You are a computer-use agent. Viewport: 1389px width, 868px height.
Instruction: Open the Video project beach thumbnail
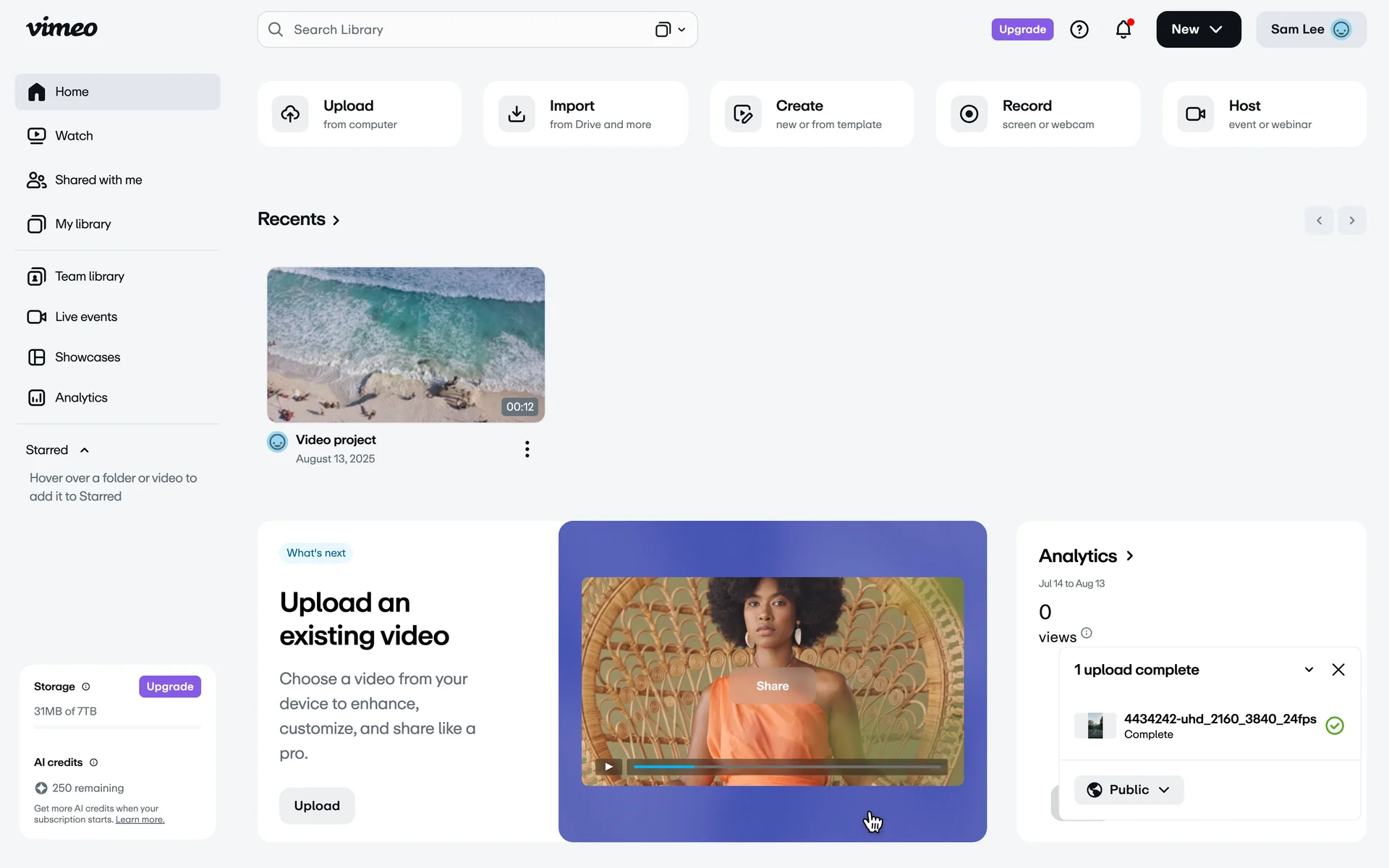click(x=405, y=345)
